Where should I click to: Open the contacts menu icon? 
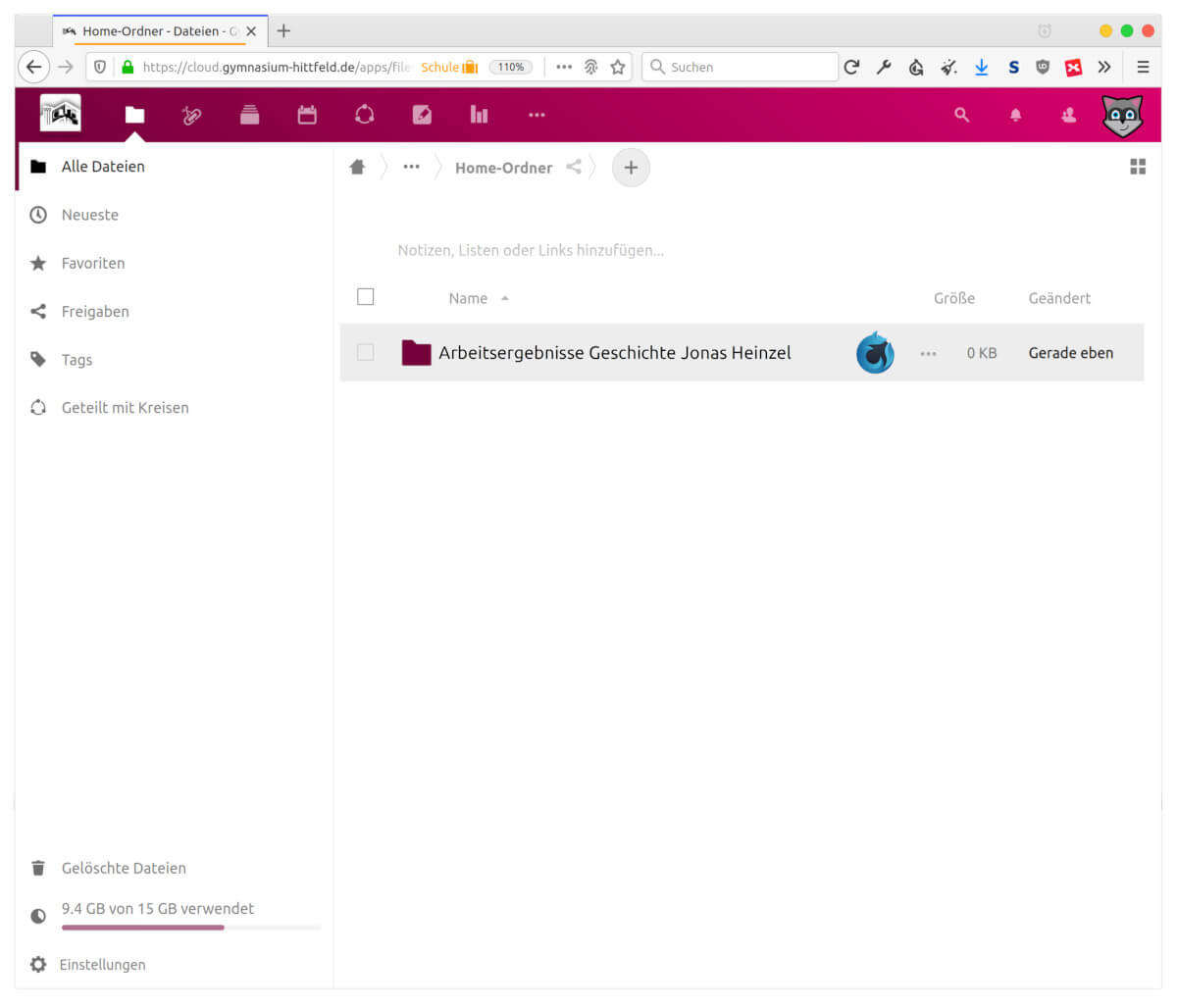(x=1068, y=115)
